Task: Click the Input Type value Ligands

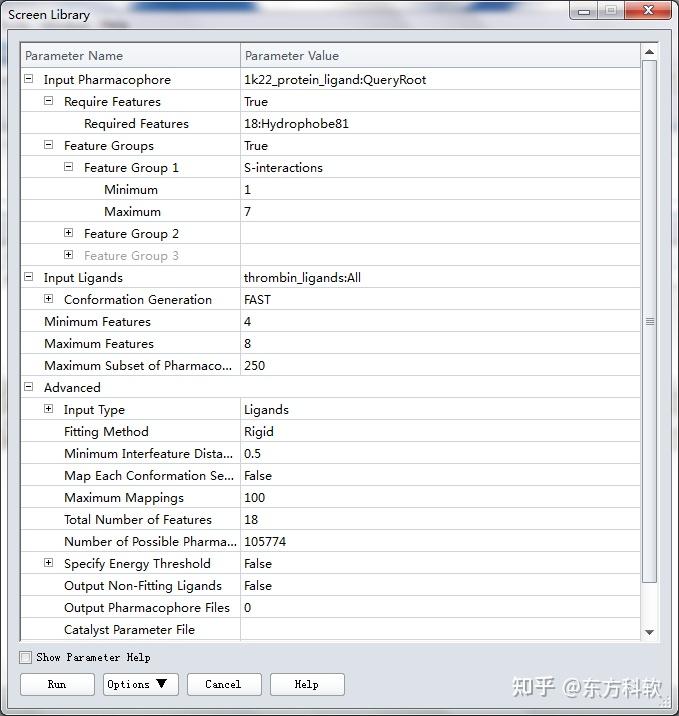Action: pyautogui.click(x=266, y=410)
